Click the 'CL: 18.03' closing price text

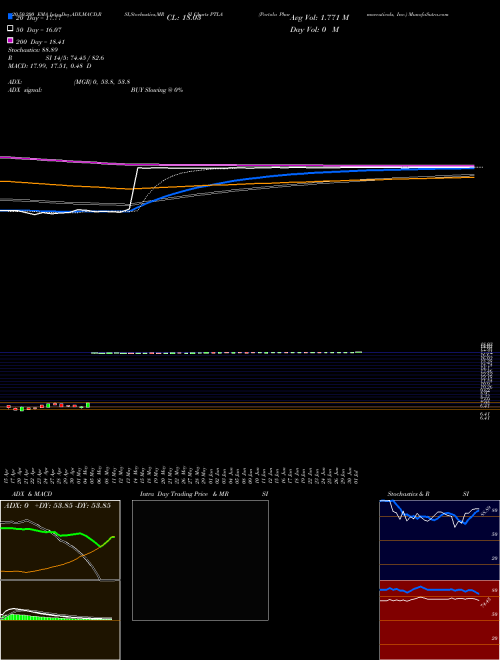pos(184,18)
